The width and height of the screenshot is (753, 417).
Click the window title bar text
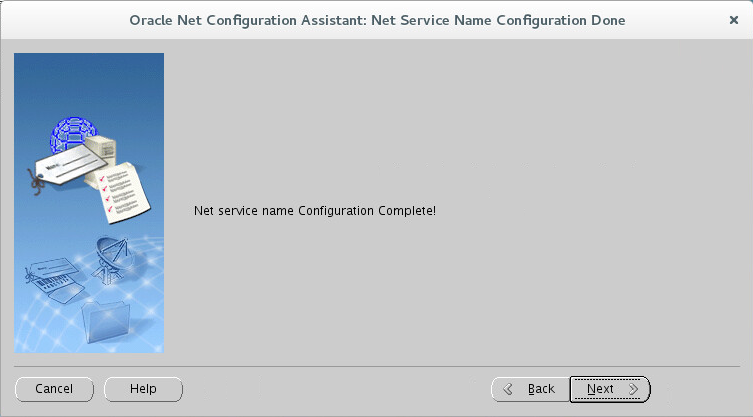pos(377,20)
